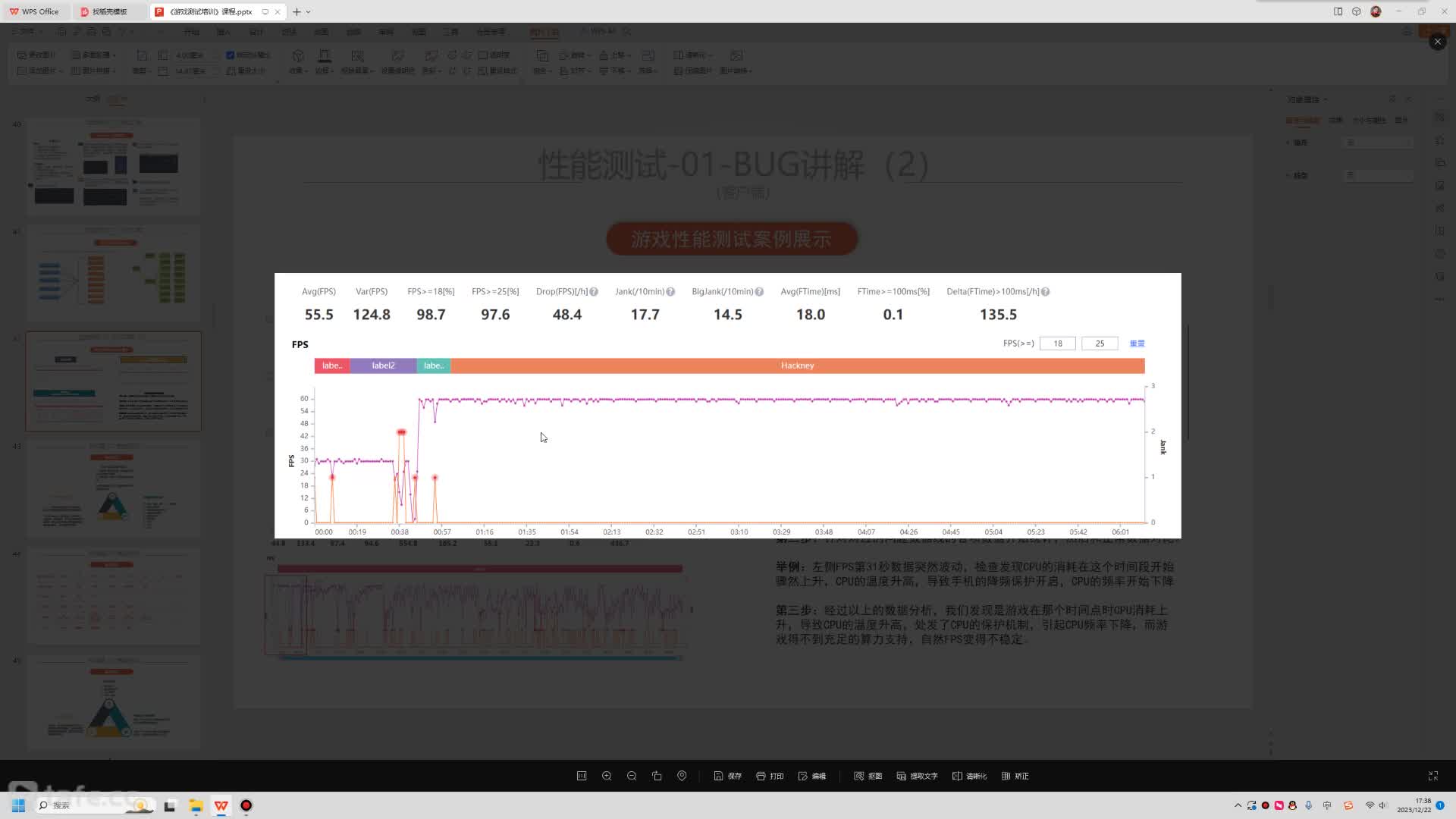The image size is (1456, 819).
Task: Open the WPS skin cube icon
Action: 1357,11
